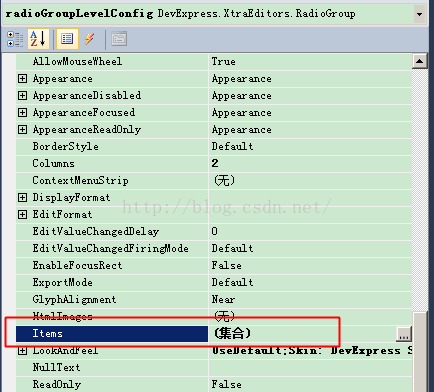Click the scroll up arrow of property grid
The image size is (434, 392).
click(x=419, y=61)
